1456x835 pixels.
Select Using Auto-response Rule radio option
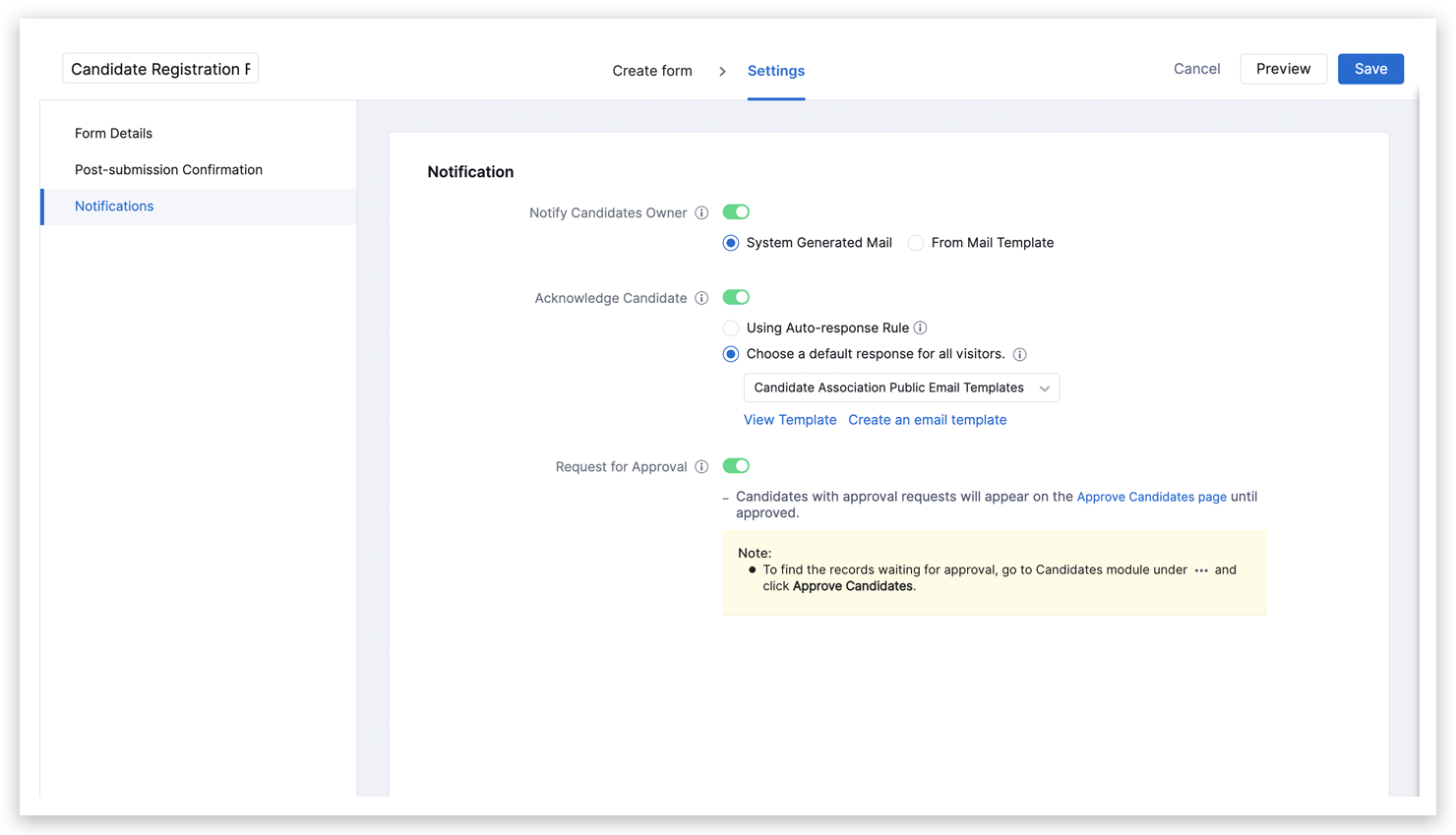(x=731, y=328)
